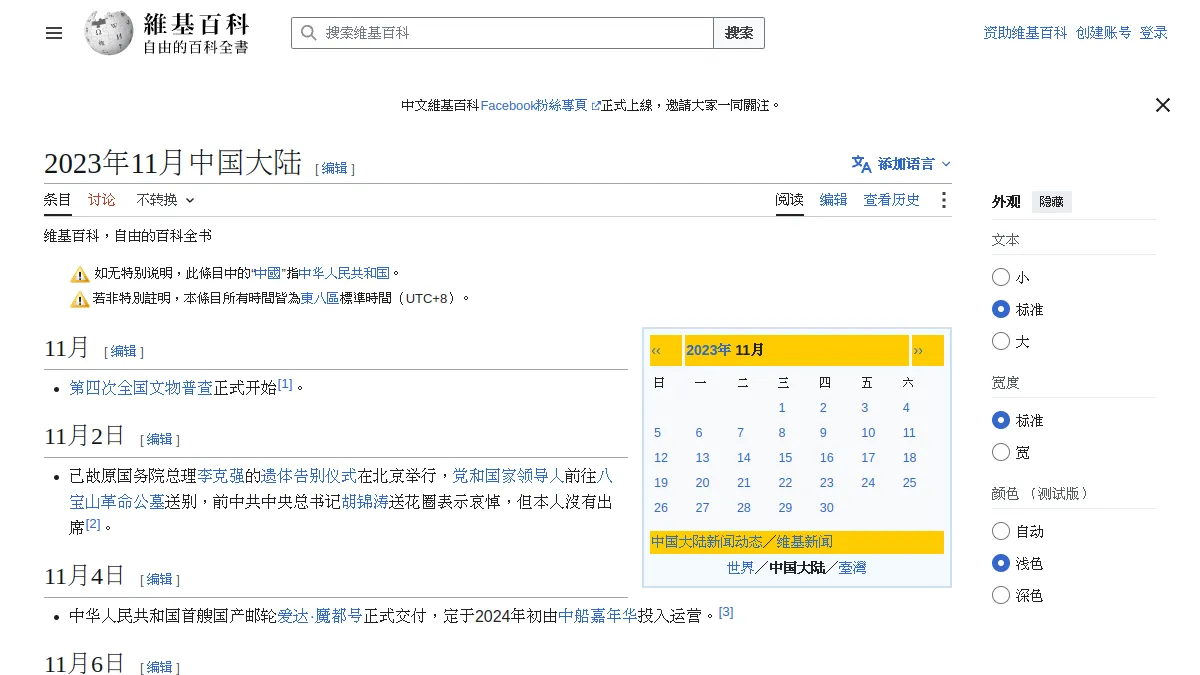
Task: Open the Facebook粉絲專頁 link
Action: pos(540,105)
